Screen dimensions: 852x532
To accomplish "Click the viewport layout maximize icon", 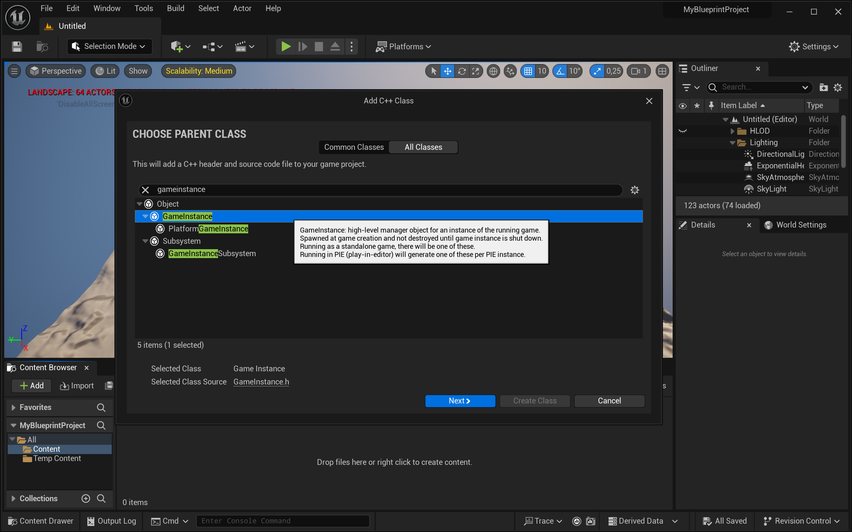I will (x=662, y=71).
